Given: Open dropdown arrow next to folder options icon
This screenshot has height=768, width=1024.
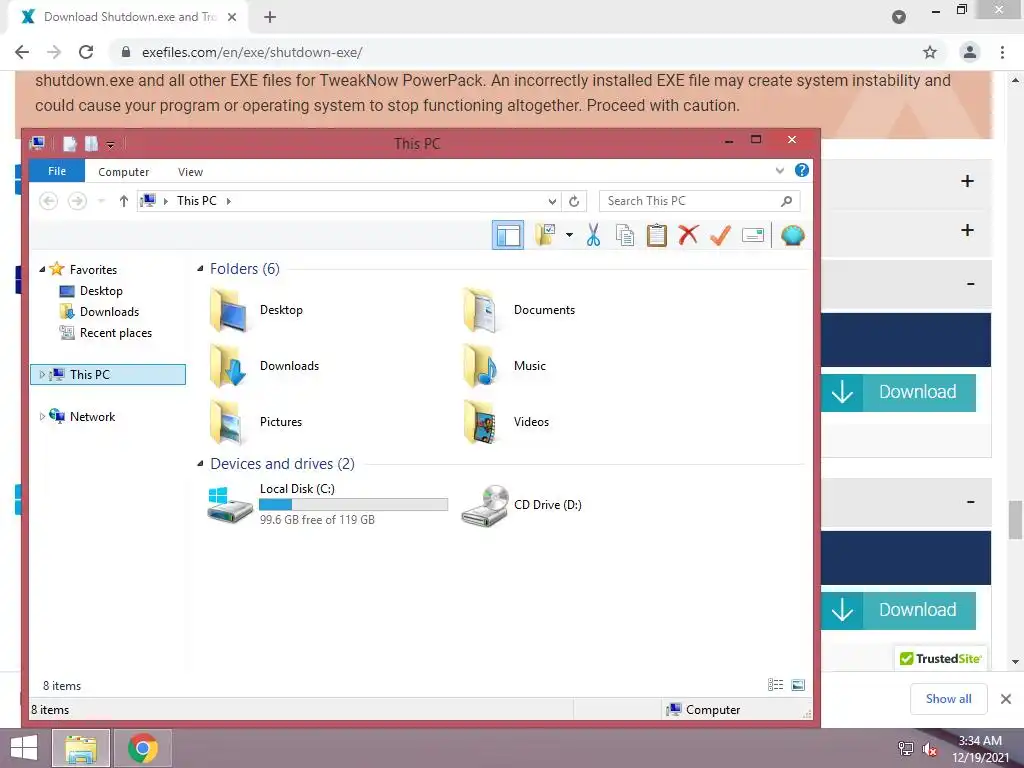Looking at the screenshot, I should [x=569, y=235].
